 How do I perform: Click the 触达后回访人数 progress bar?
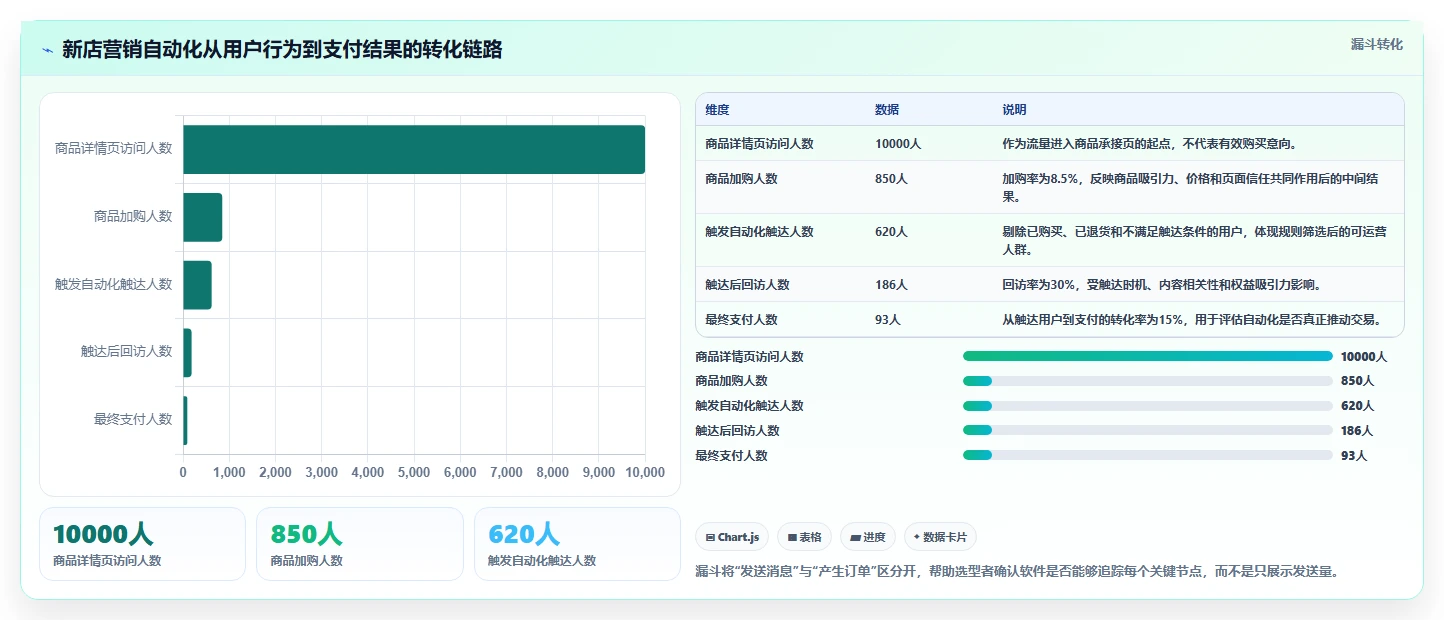pyautogui.click(x=1148, y=430)
